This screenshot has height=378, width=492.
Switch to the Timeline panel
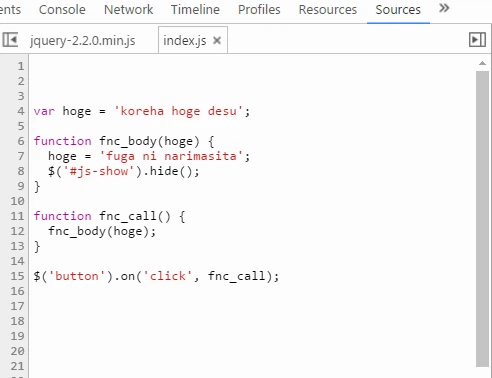click(x=195, y=10)
